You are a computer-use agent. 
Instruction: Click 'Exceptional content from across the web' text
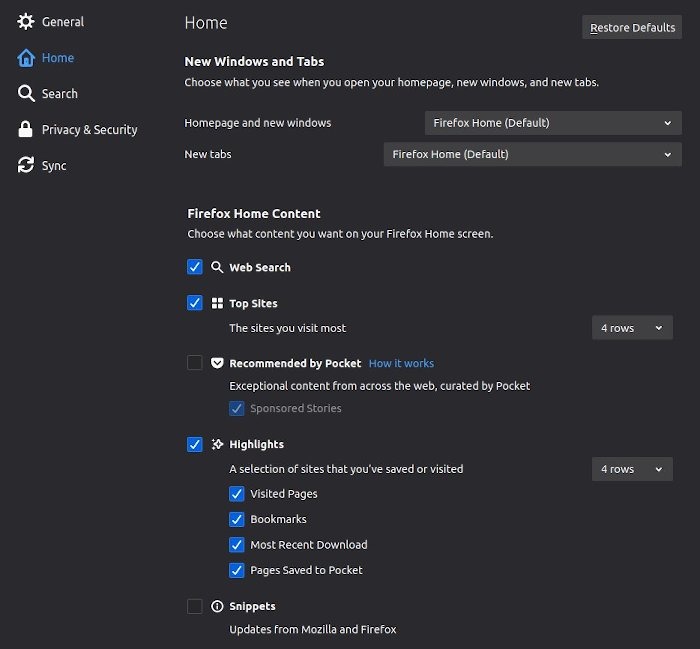(379, 386)
